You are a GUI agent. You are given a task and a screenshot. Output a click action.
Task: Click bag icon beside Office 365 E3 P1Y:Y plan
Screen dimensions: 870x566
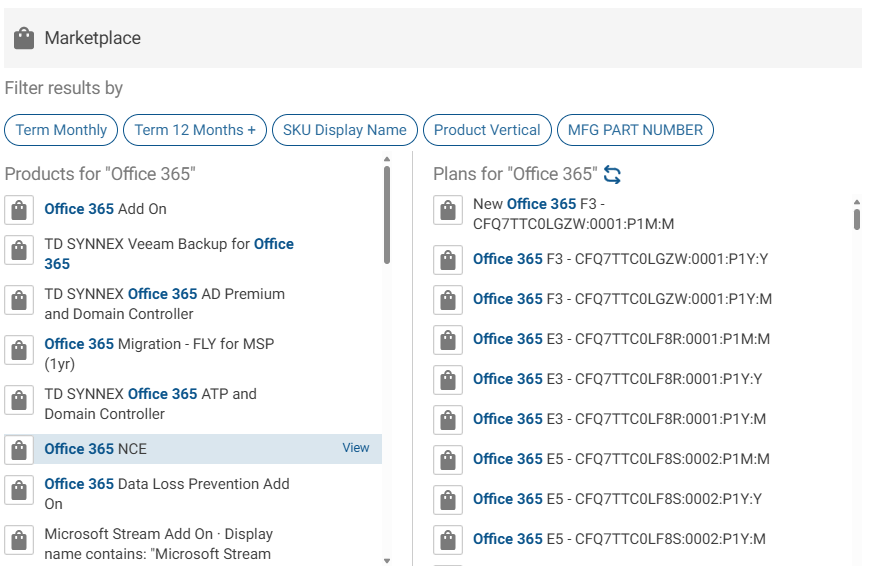click(448, 380)
